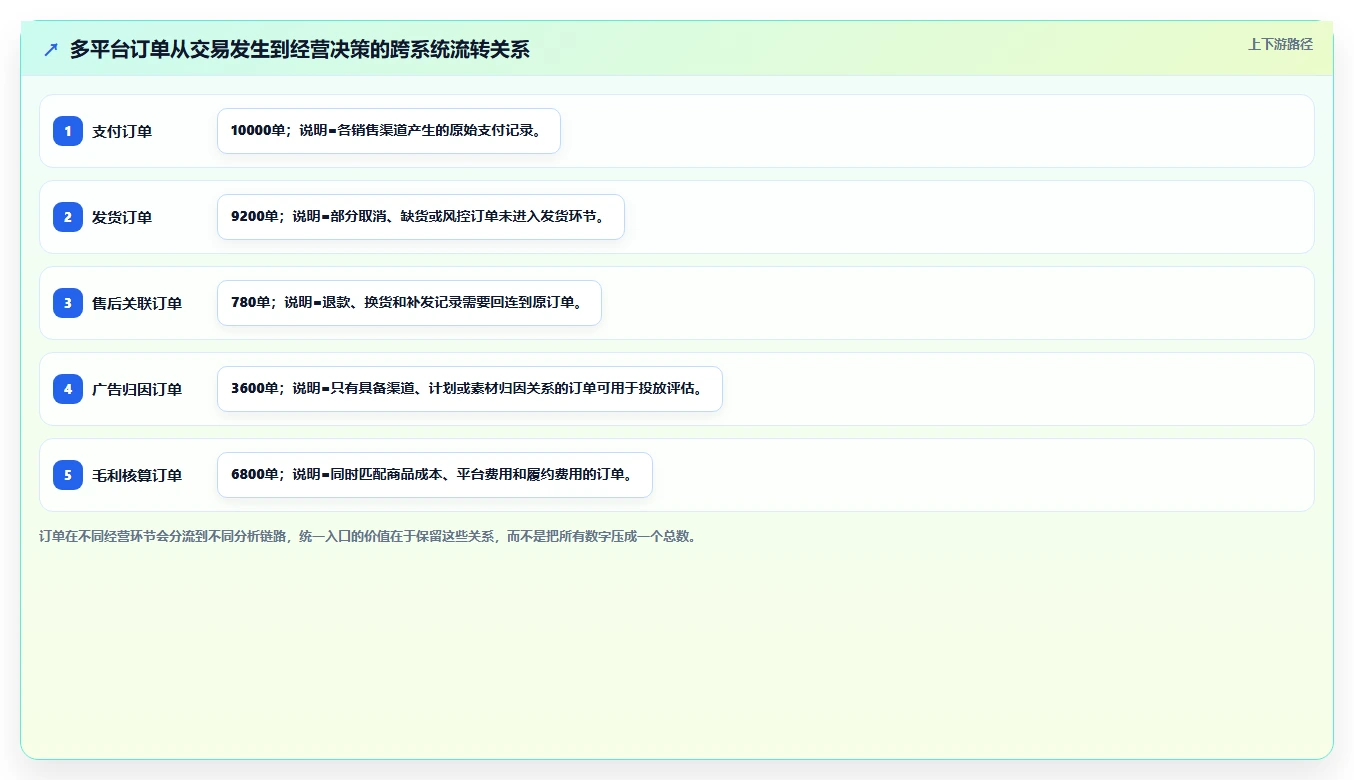The width and height of the screenshot is (1354, 780).
Task: Click the 发货订单 label
Action: 122,217
